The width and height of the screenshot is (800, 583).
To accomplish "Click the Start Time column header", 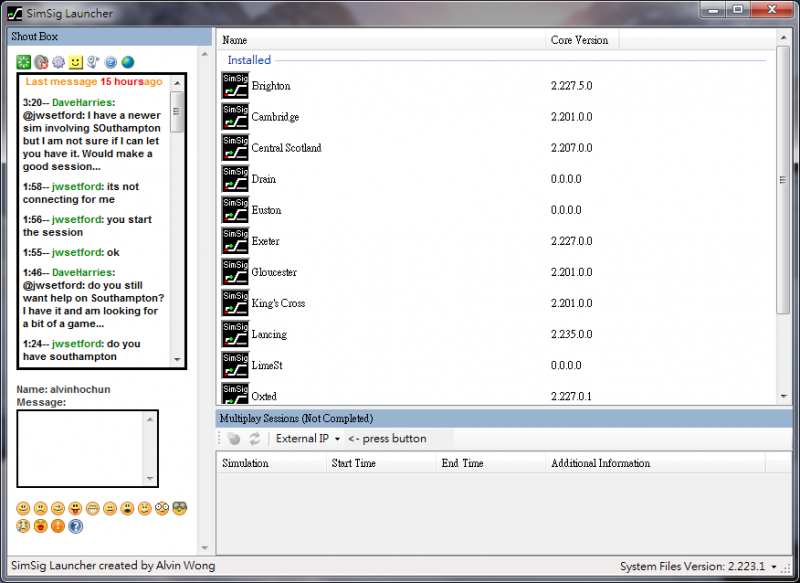I will (x=381, y=463).
